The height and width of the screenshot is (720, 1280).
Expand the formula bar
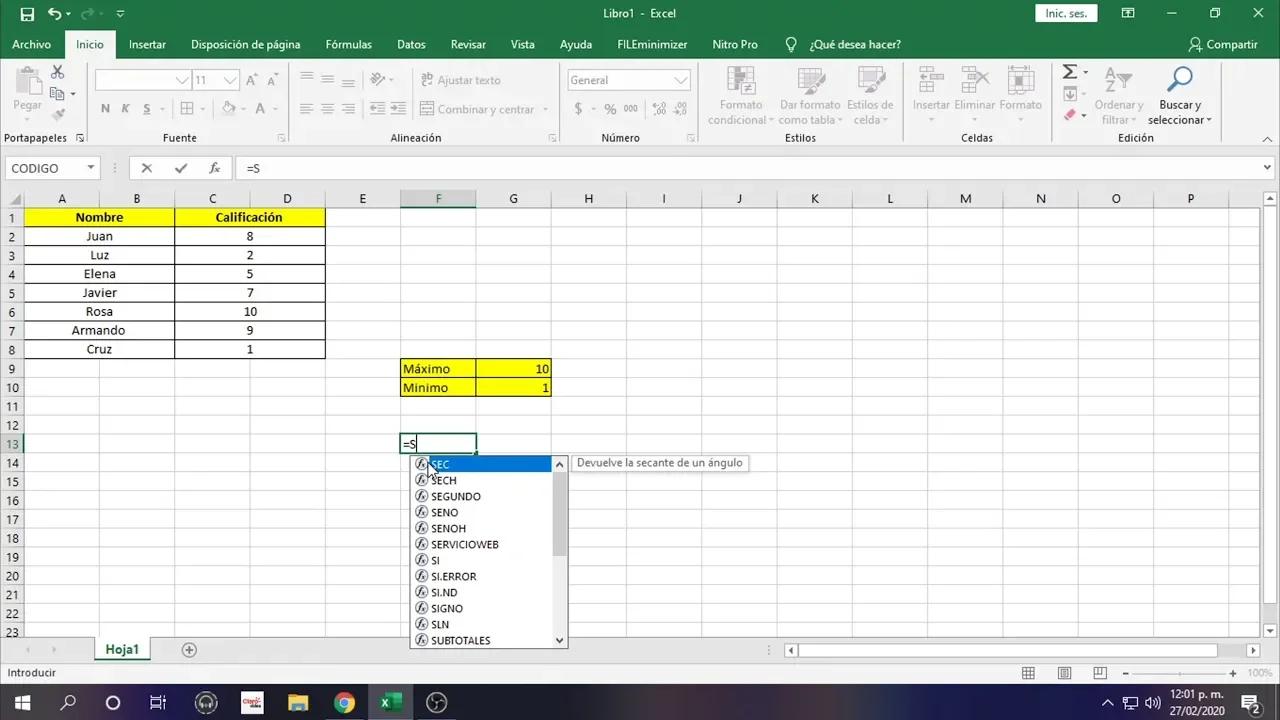point(1268,168)
